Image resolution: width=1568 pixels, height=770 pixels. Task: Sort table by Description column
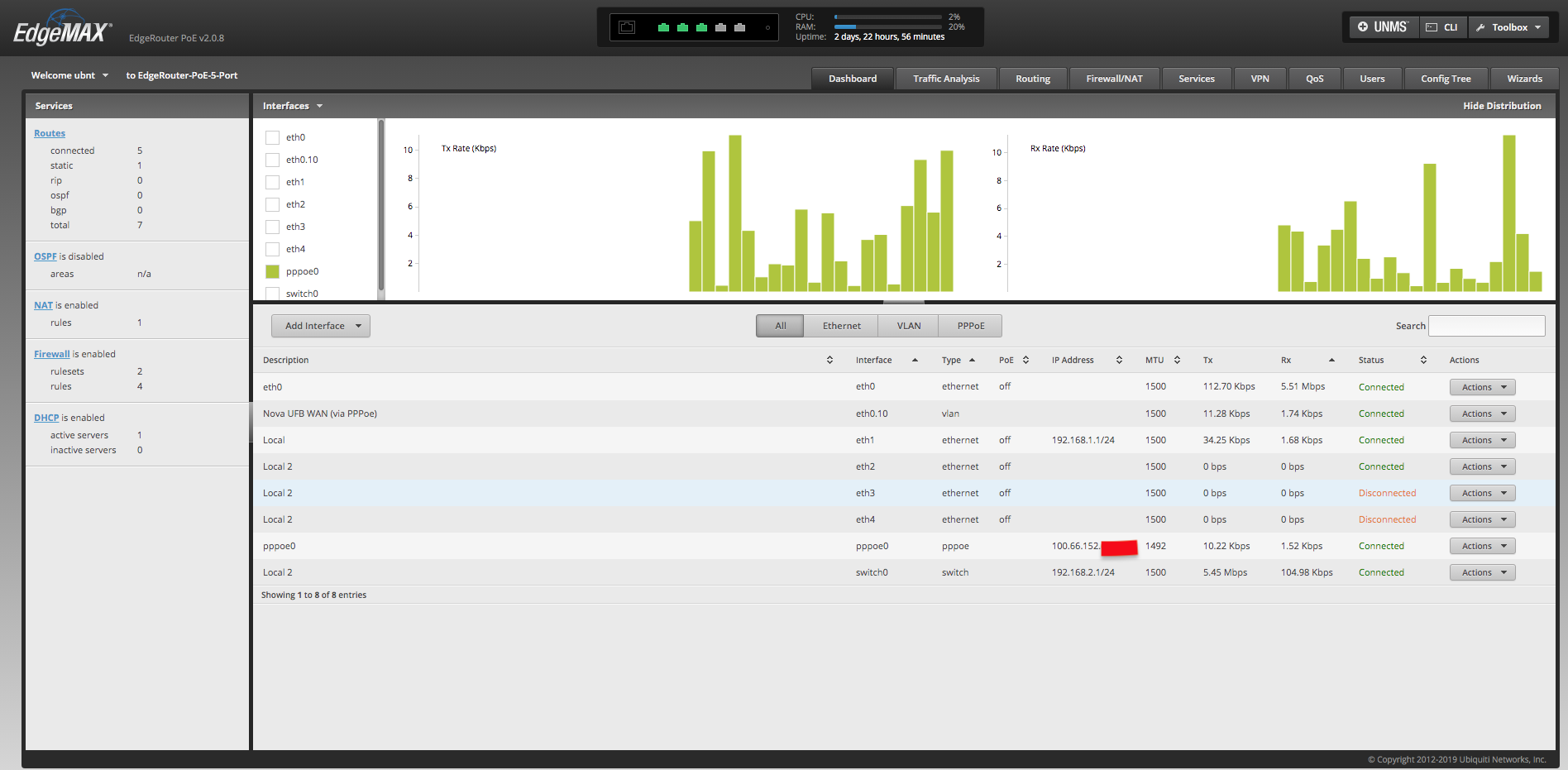tap(829, 360)
